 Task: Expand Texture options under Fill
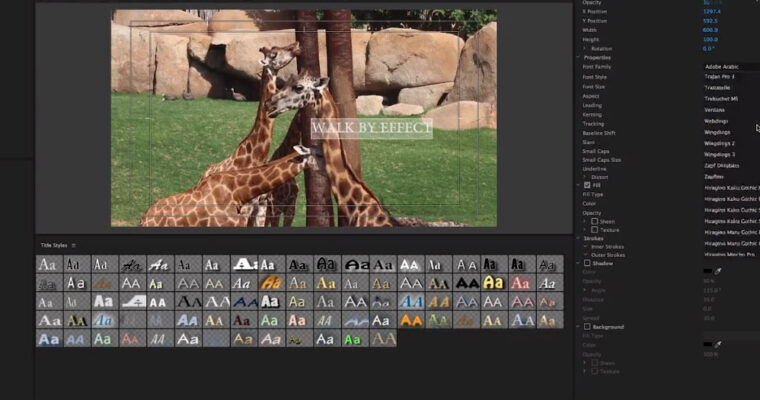tap(585, 230)
